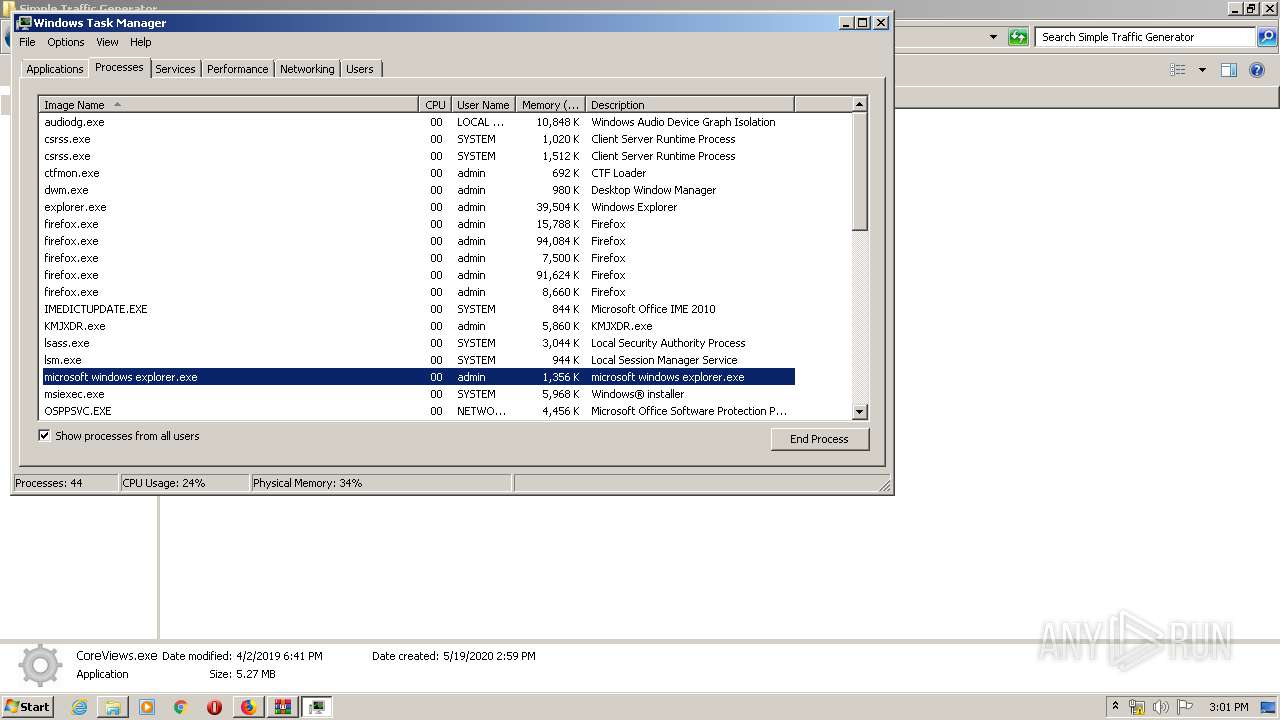
Task: Click the tray clock showing 3:01 PM
Action: [1228, 707]
